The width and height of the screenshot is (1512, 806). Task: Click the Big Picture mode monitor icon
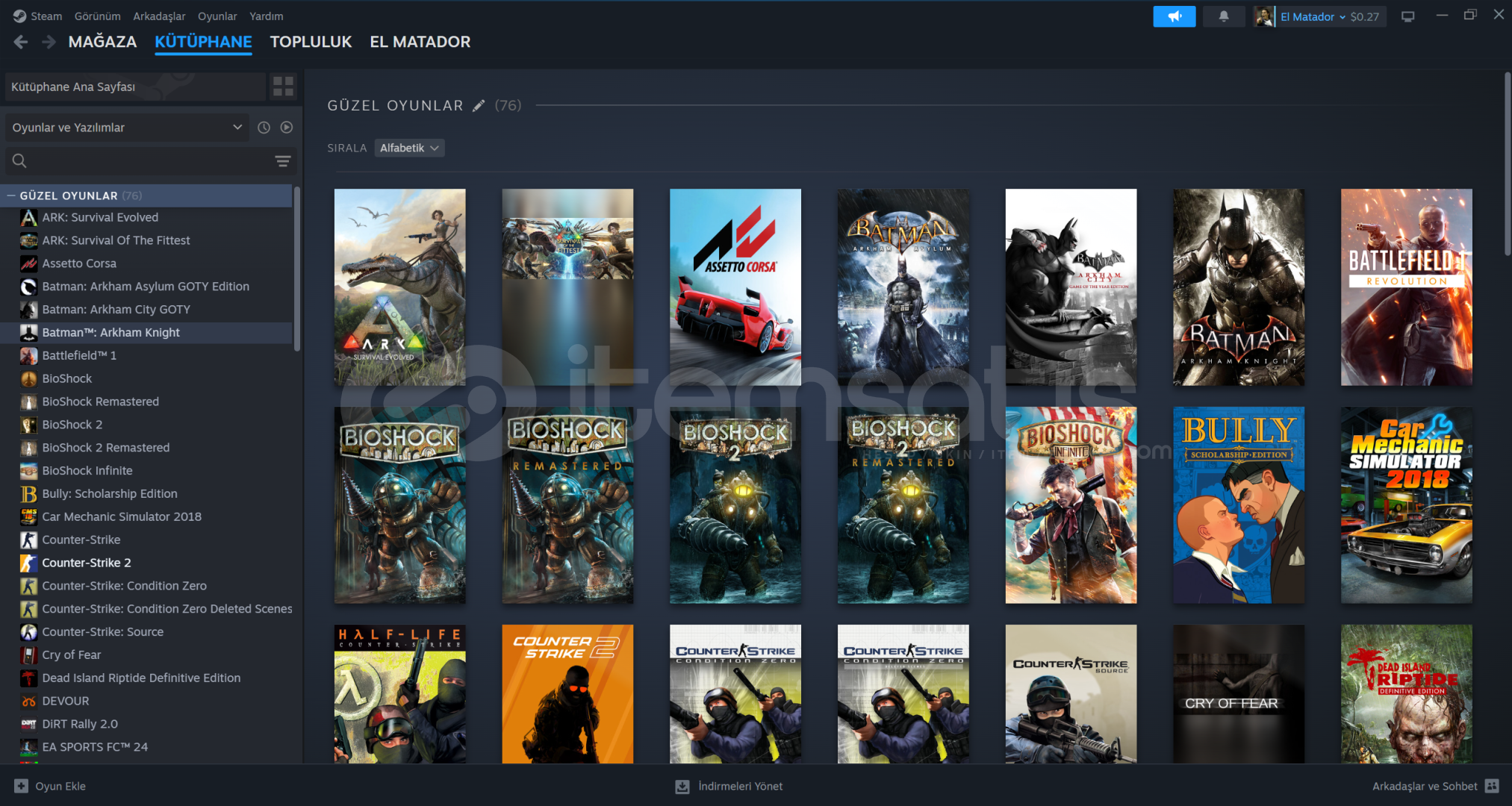click(1407, 16)
